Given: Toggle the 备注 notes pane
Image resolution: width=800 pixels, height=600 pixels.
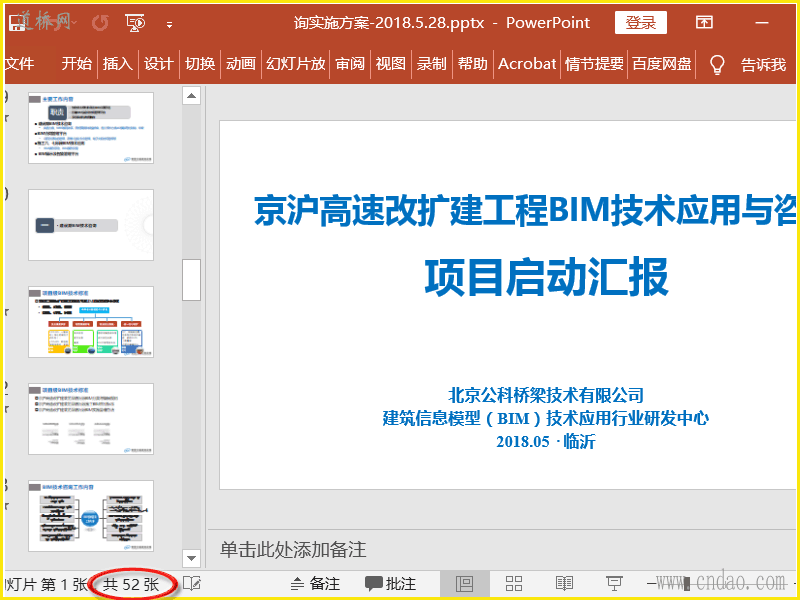Looking at the screenshot, I should (x=315, y=583).
